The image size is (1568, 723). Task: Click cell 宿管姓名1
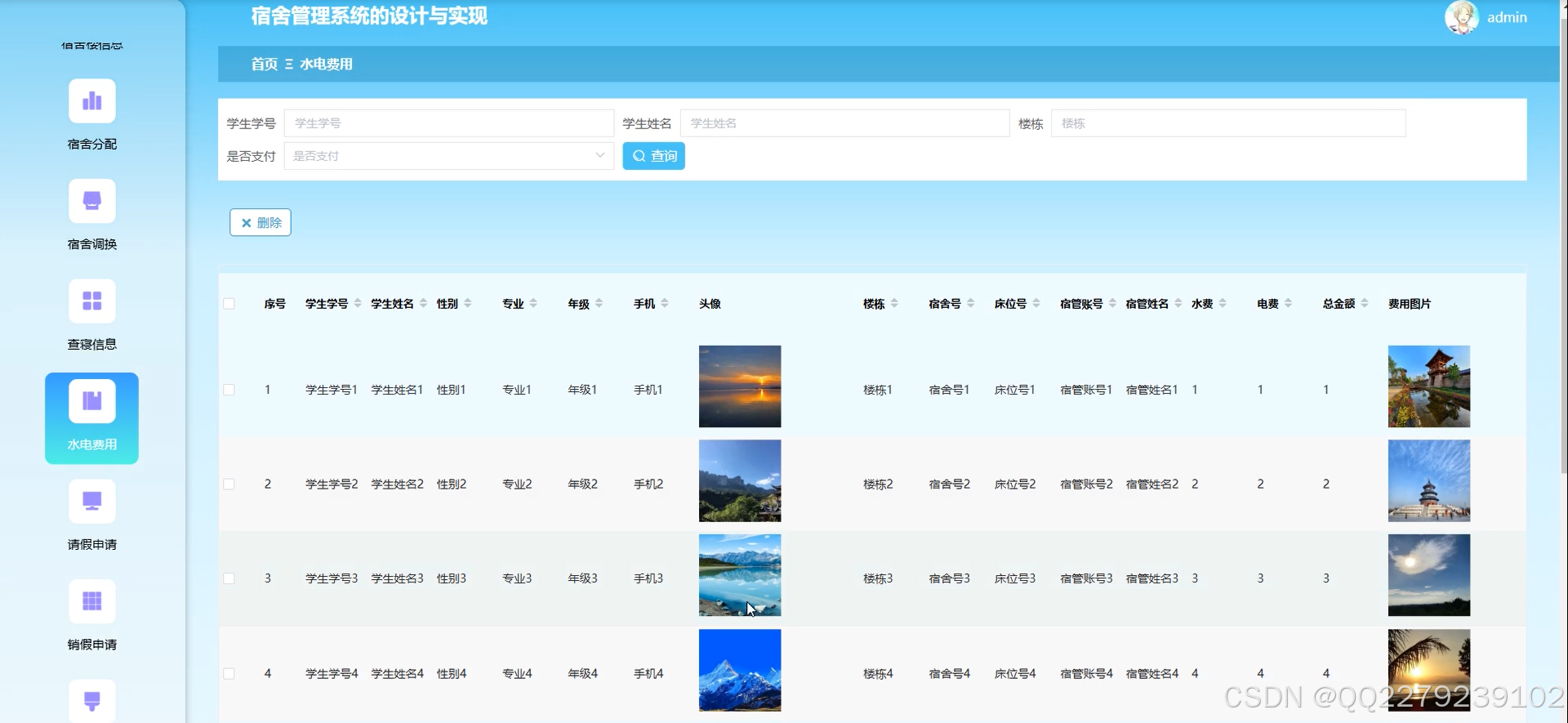[1151, 390]
